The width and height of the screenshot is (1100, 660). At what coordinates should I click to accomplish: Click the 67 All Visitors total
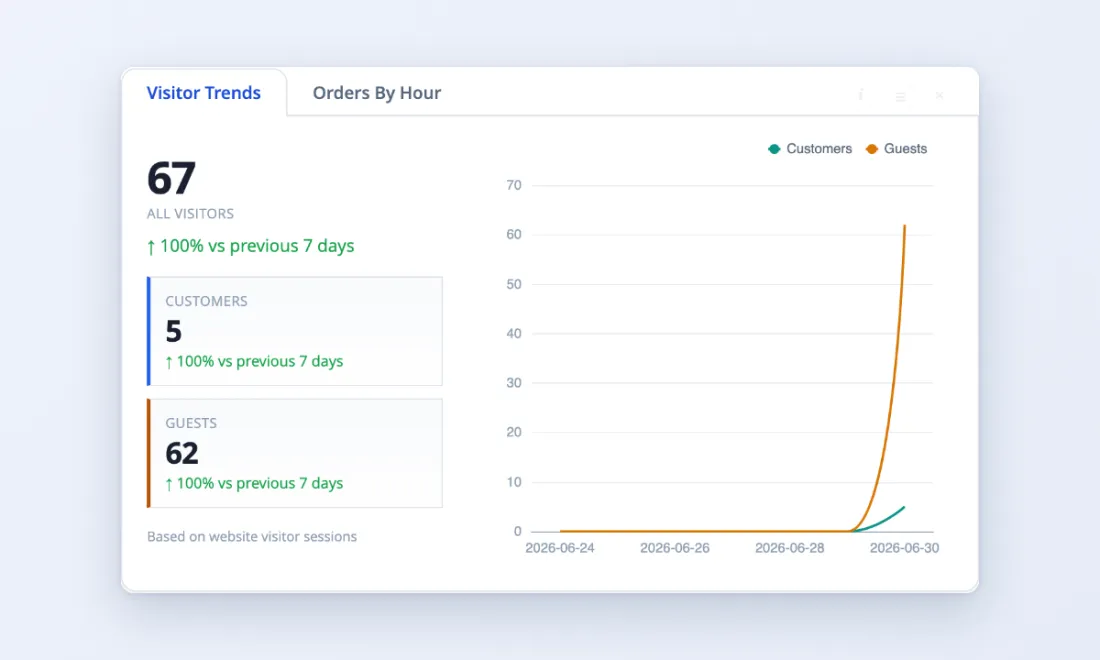[171, 178]
